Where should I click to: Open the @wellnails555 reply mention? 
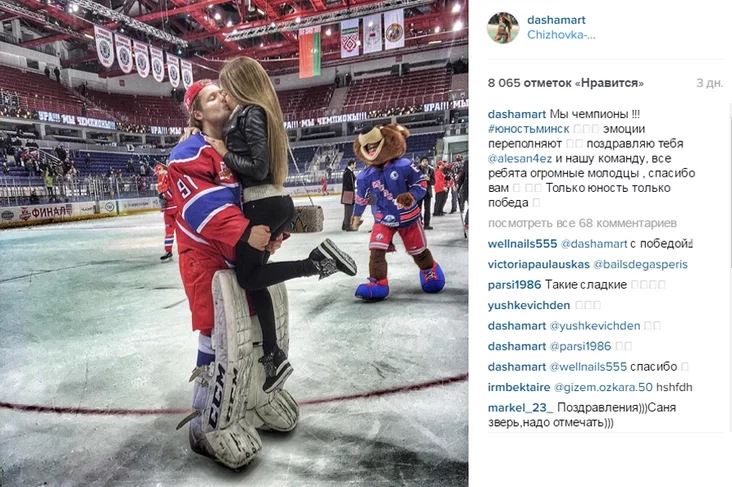[588, 367]
